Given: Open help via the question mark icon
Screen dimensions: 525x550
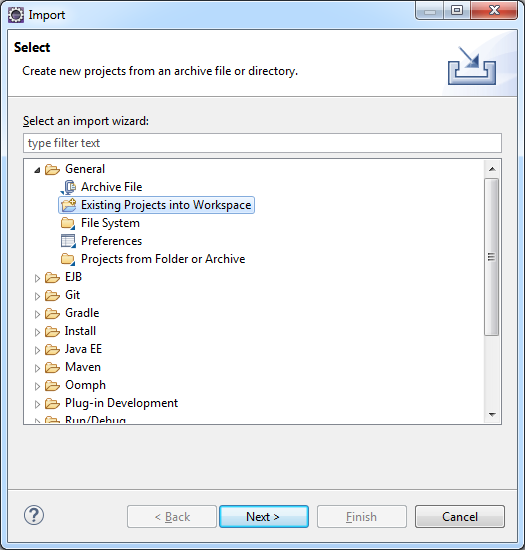Looking at the screenshot, I should point(34,515).
